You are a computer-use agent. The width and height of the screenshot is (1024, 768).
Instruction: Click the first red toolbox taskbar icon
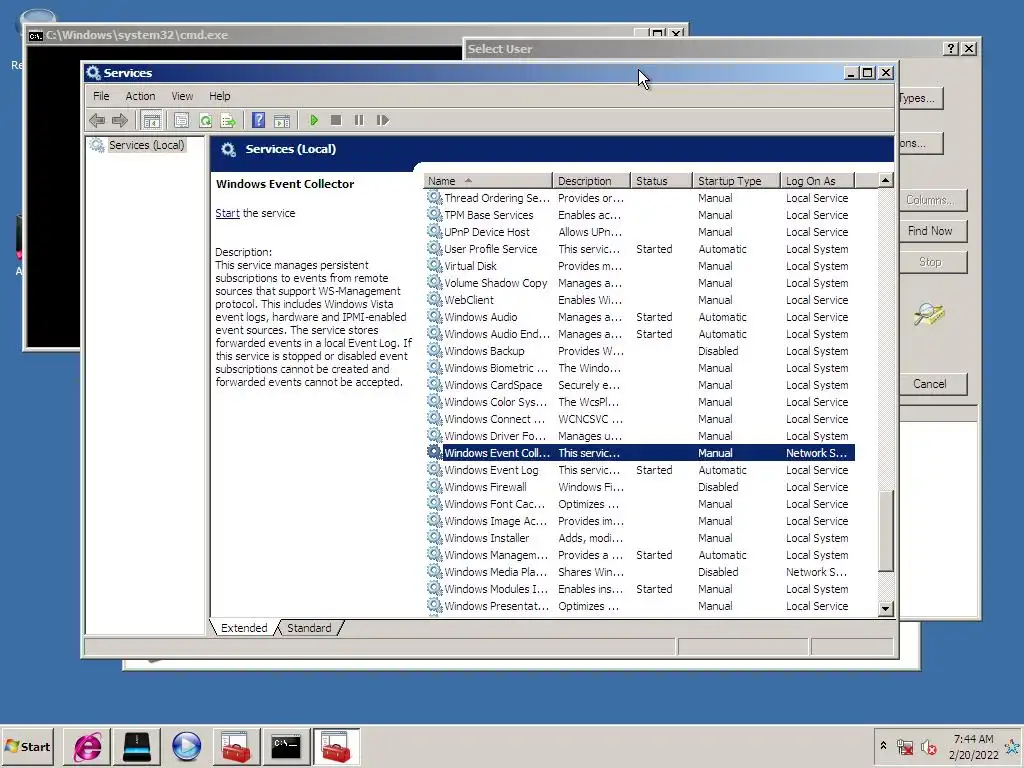(236, 746)
